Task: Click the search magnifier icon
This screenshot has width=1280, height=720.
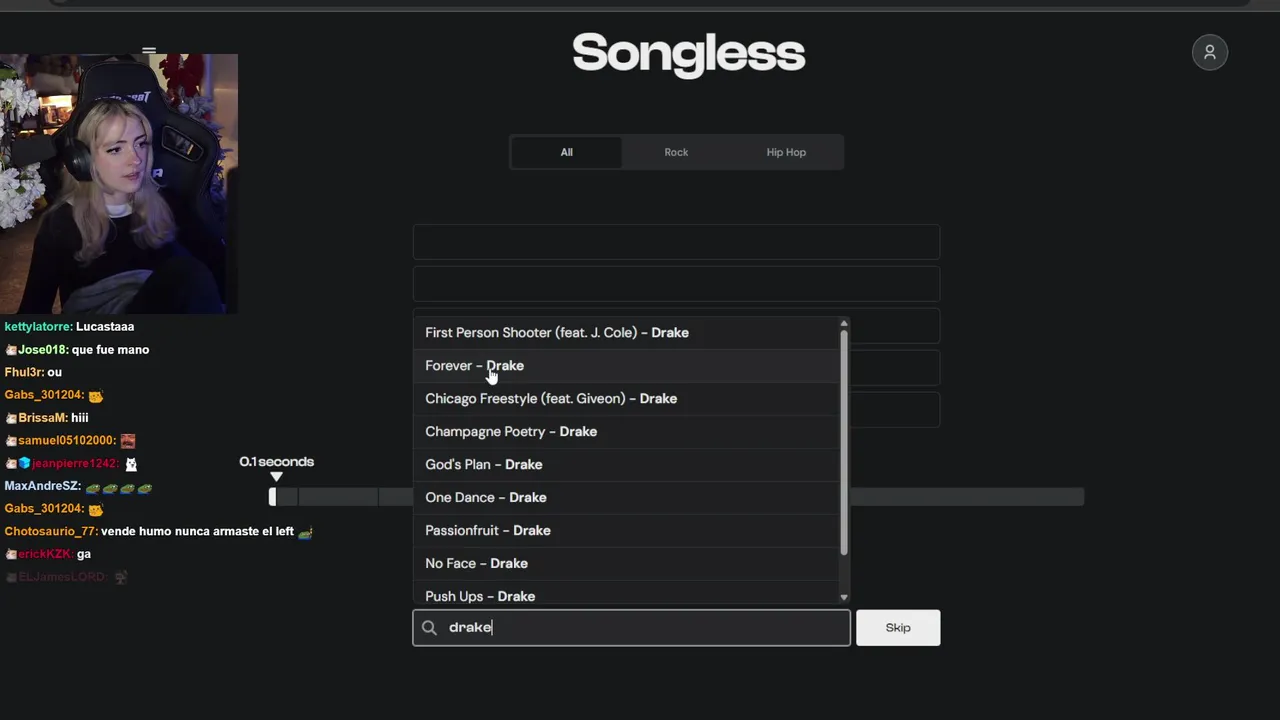Action: point(429,627)
